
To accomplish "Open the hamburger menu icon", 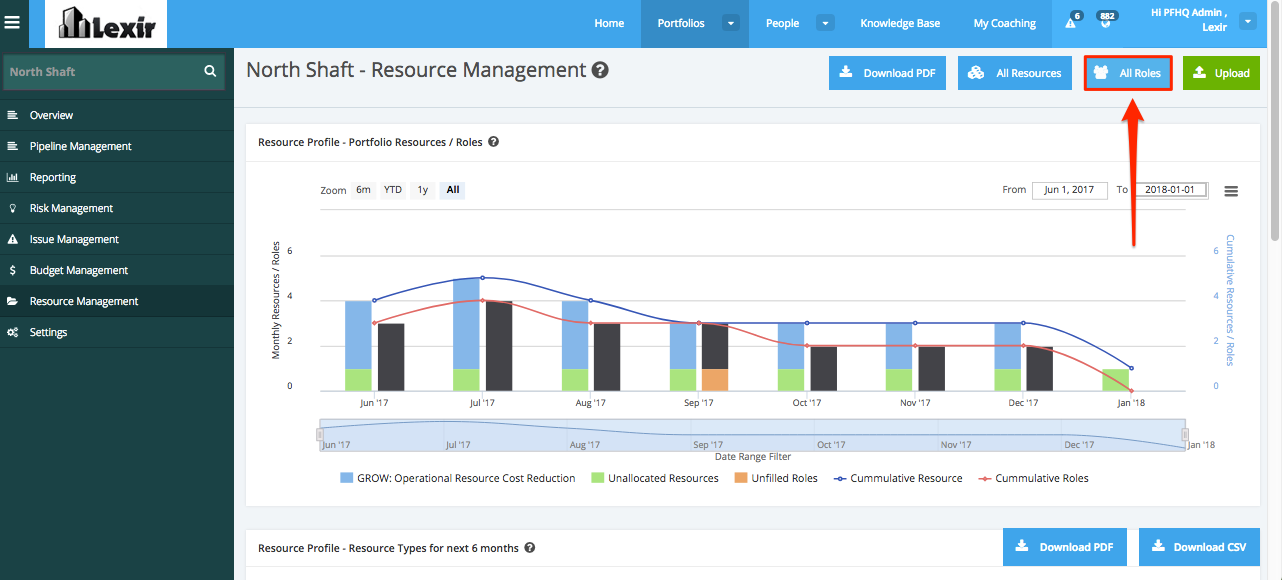I will click(13, 22).
